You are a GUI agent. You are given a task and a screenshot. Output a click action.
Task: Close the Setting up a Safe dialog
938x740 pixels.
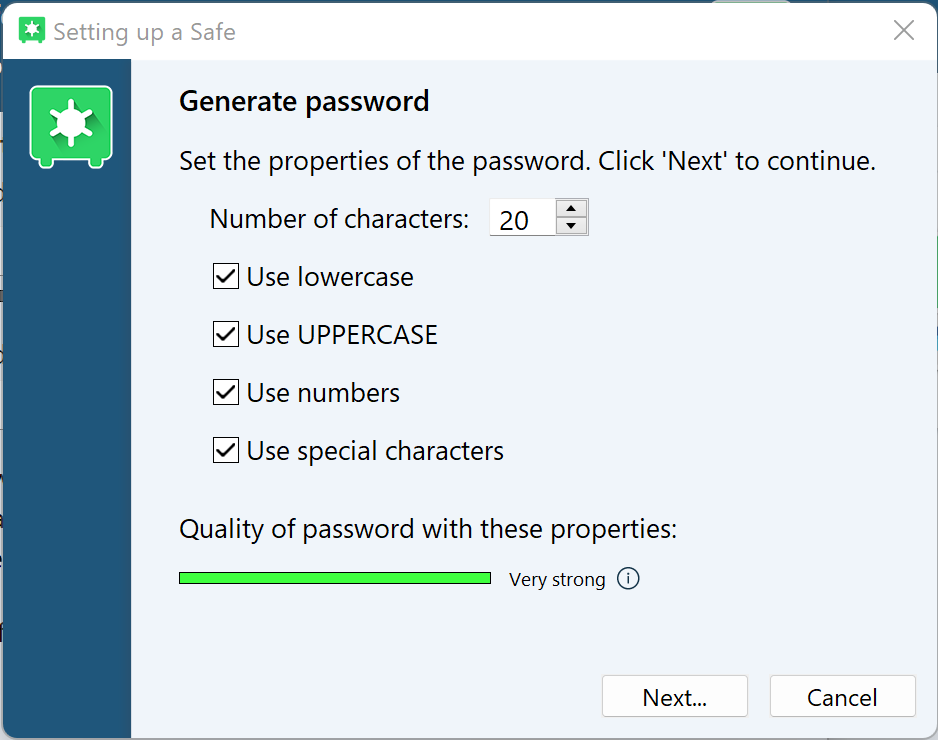(904, 30)
